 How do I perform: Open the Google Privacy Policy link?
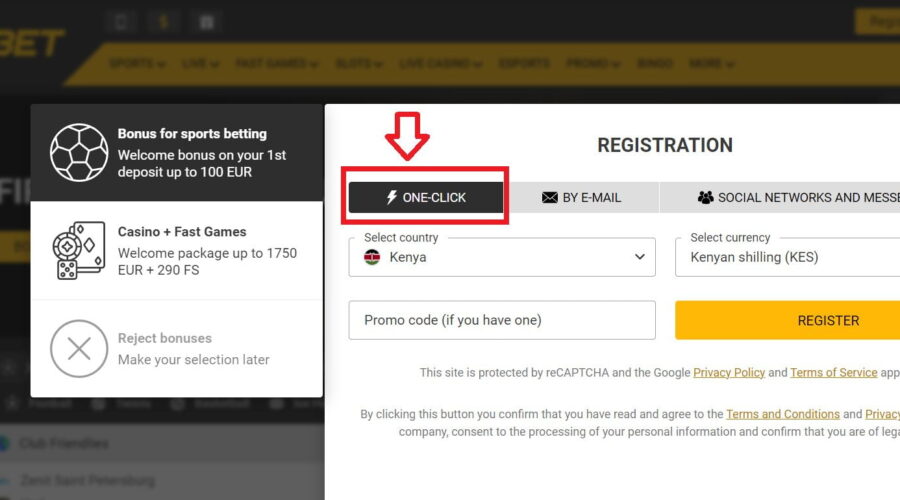pos(729,373)
